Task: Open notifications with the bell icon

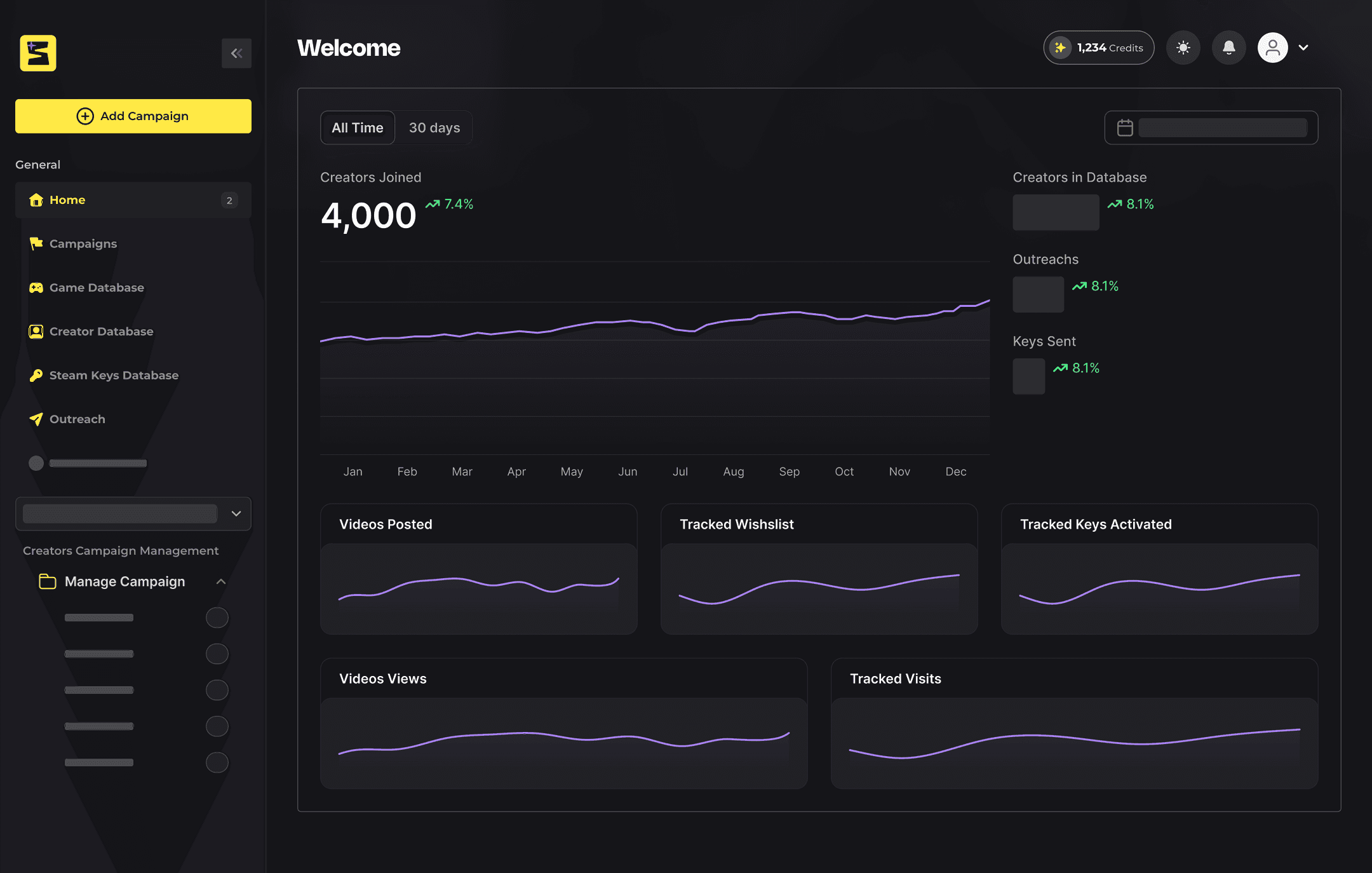Action: click(1229, 48)
